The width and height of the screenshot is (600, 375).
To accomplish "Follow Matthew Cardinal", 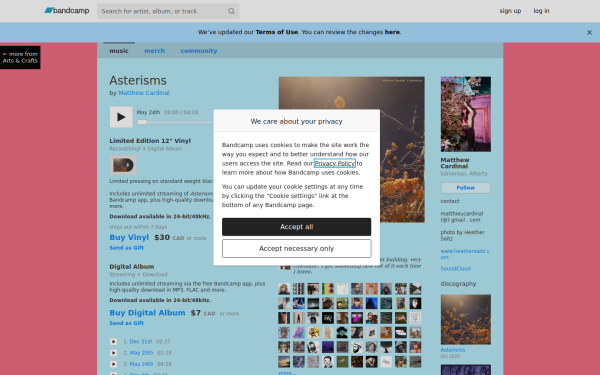I will tap(465, 188).
